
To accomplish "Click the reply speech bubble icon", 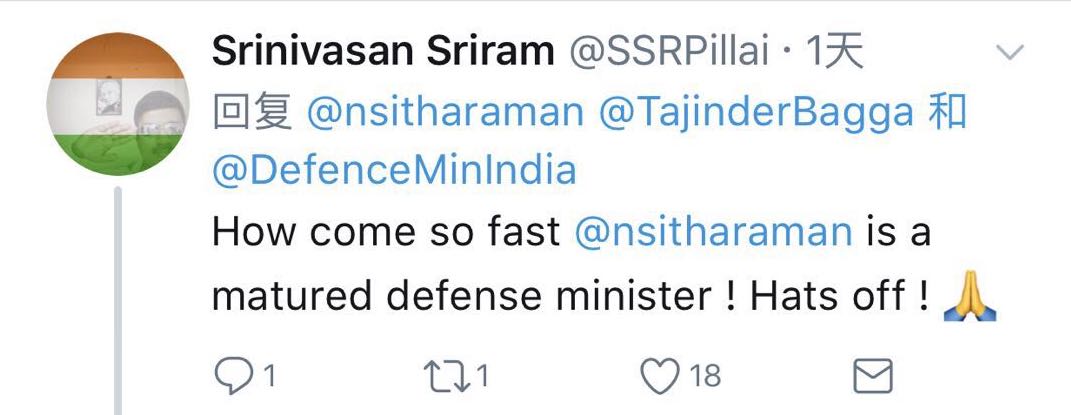I will 232,376.
